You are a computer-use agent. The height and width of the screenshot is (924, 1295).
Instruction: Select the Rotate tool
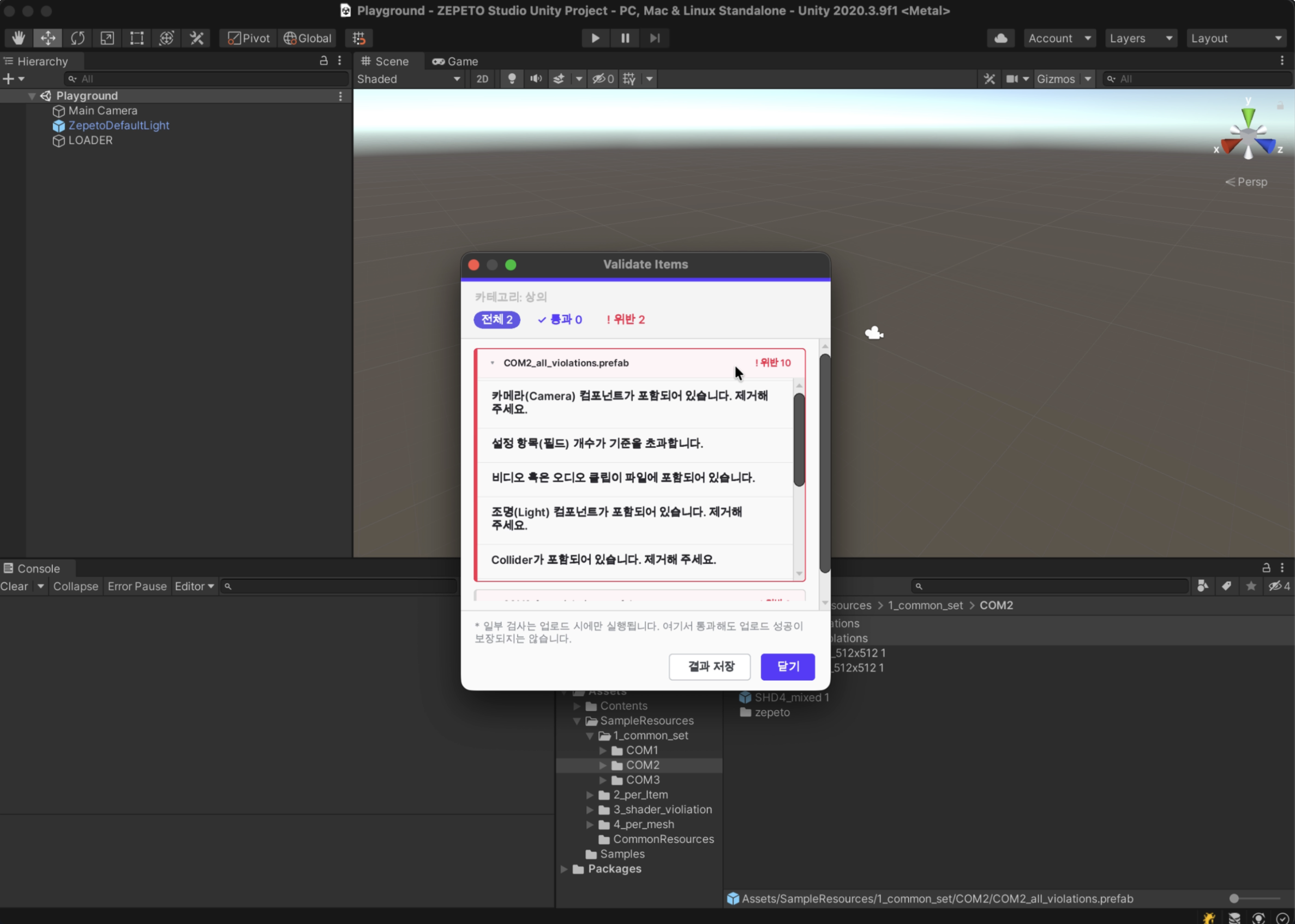[77, 38]
